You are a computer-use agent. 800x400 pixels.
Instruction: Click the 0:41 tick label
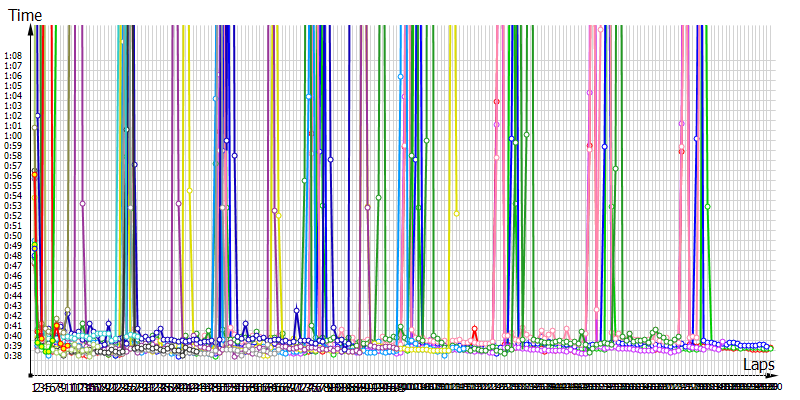coord(13,325)
